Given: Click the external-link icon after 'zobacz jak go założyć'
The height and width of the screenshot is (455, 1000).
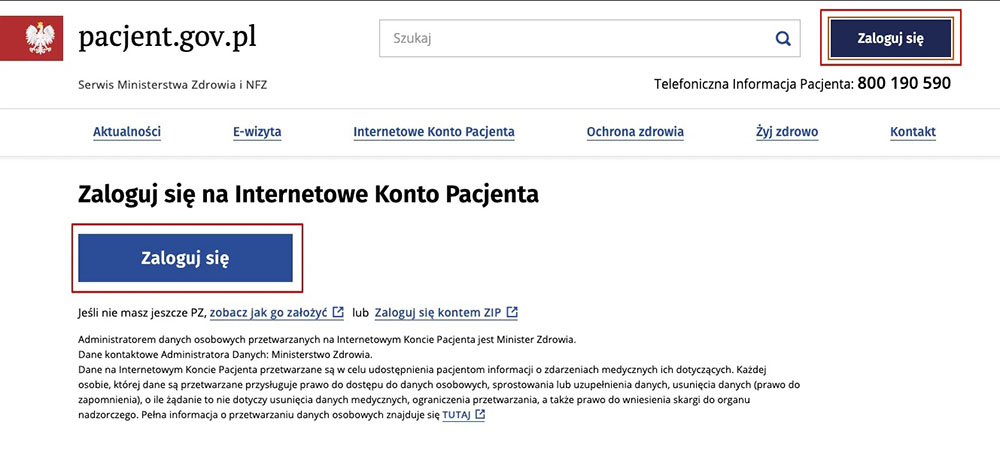Looking at the screenshot, I should [338, 313].
